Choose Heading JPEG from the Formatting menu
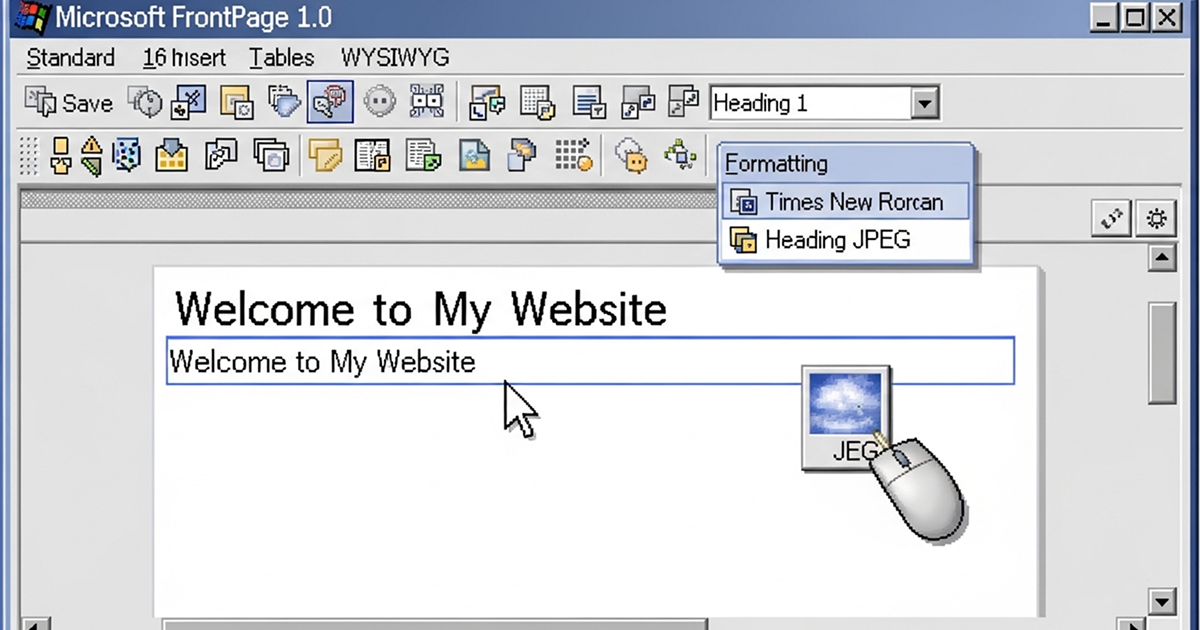 [838, 240]
